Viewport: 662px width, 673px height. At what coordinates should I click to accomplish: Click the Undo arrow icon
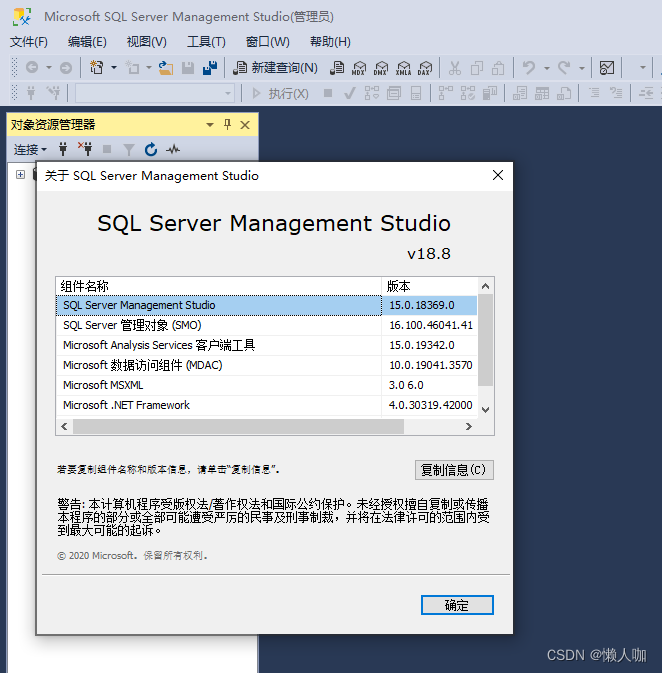point(529,67)
